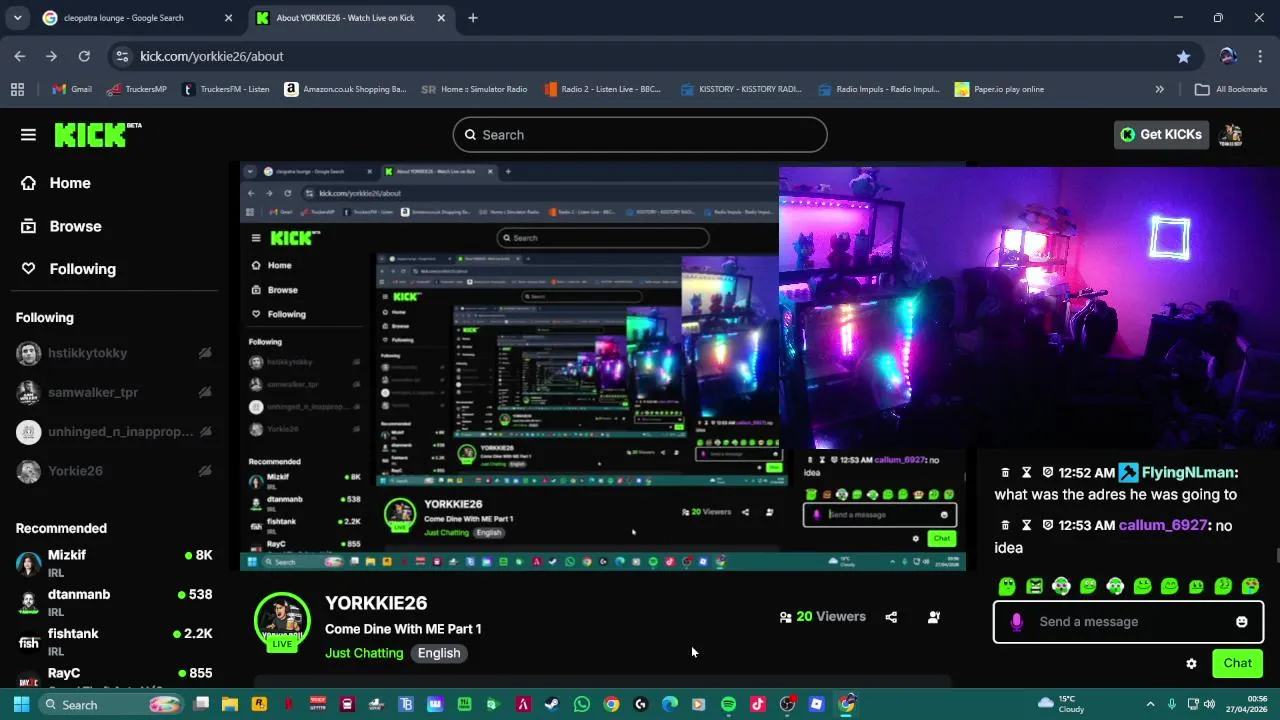The image size is (1280, 720).
Task: Click the Kick search field
Action: point(640,135)
